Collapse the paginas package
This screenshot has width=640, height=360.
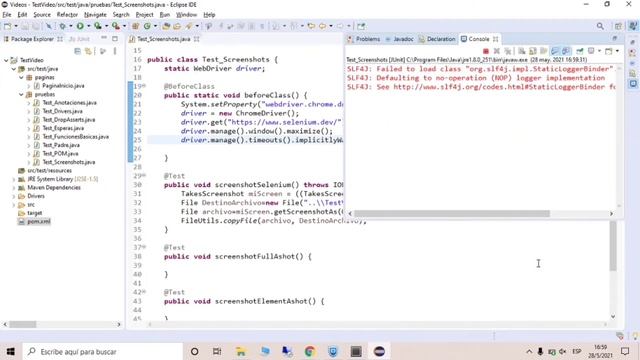point(21,77)
